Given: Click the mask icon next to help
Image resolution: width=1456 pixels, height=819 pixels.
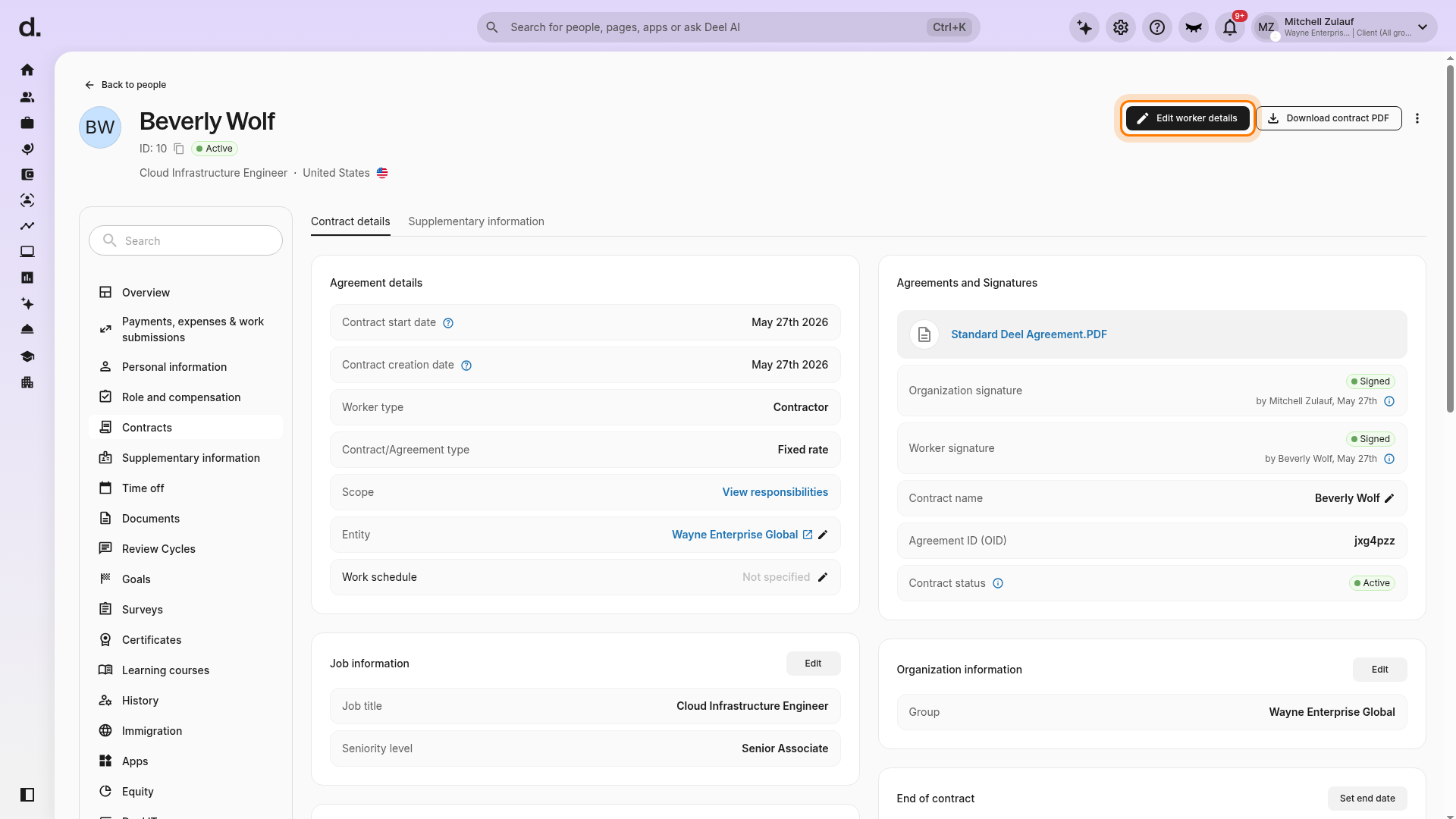Looking at the screenshot, I should [1194, 27].
